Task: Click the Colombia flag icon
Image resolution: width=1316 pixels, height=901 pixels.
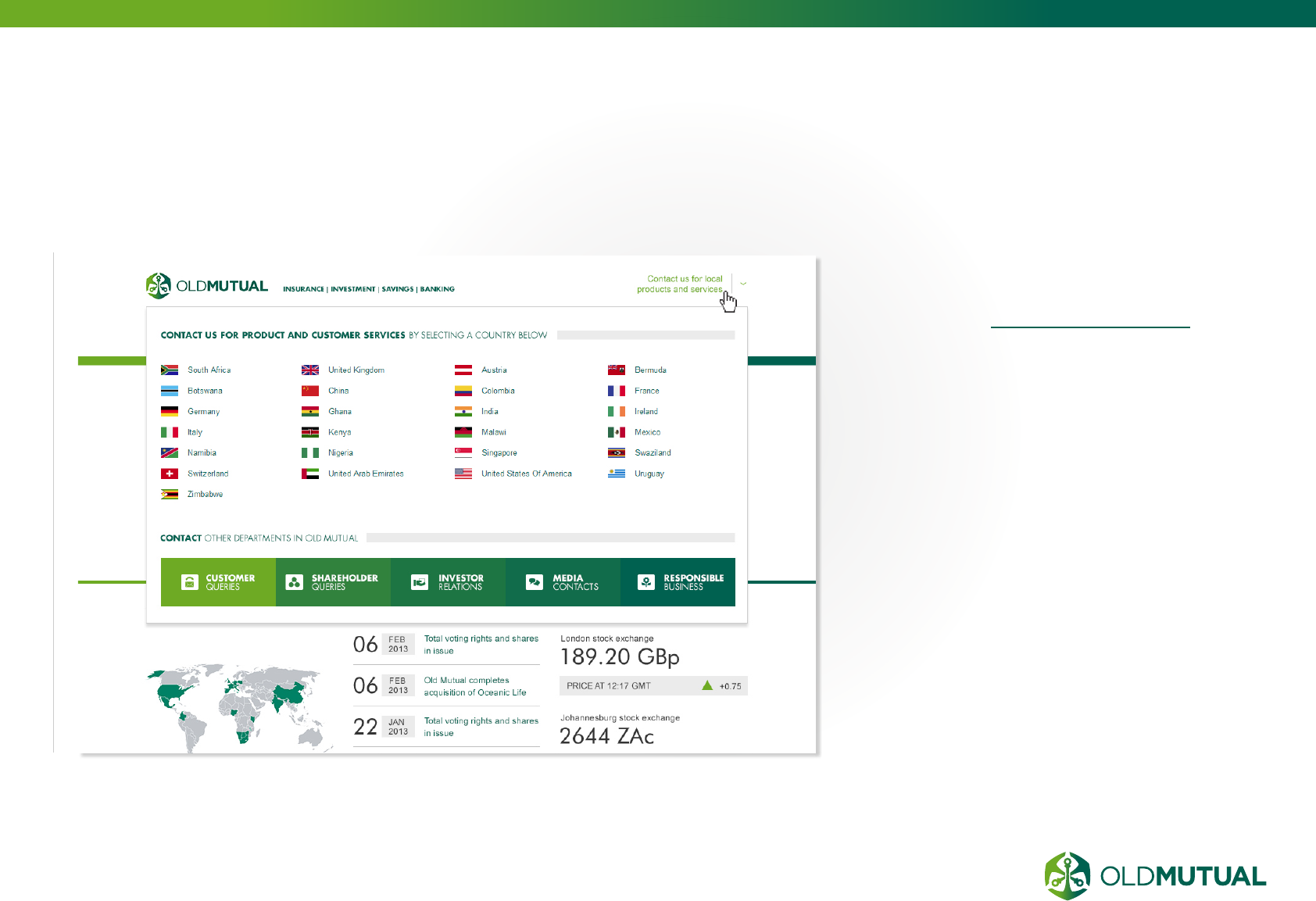Action: tap(463, 391)
